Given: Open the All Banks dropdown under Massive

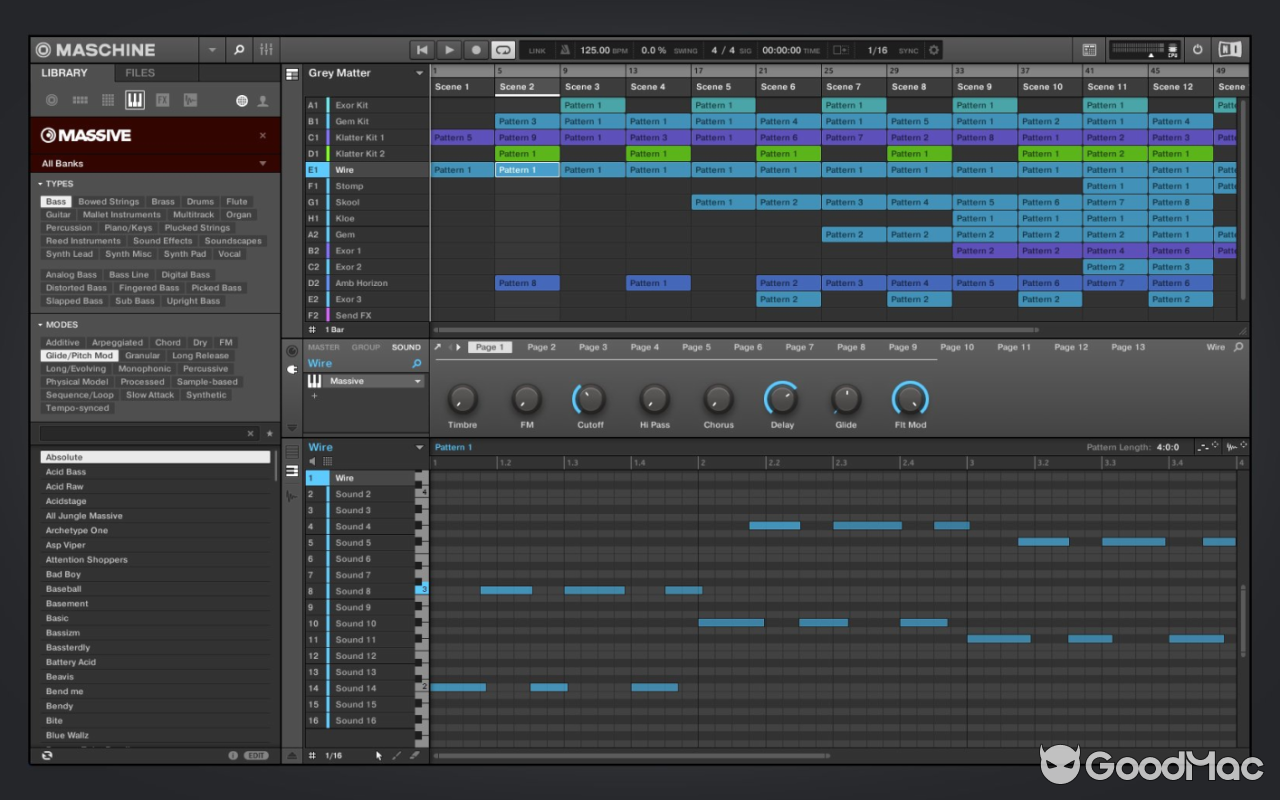Looking at the screenshot, I should pyautogui.click(x=155, y=163).
